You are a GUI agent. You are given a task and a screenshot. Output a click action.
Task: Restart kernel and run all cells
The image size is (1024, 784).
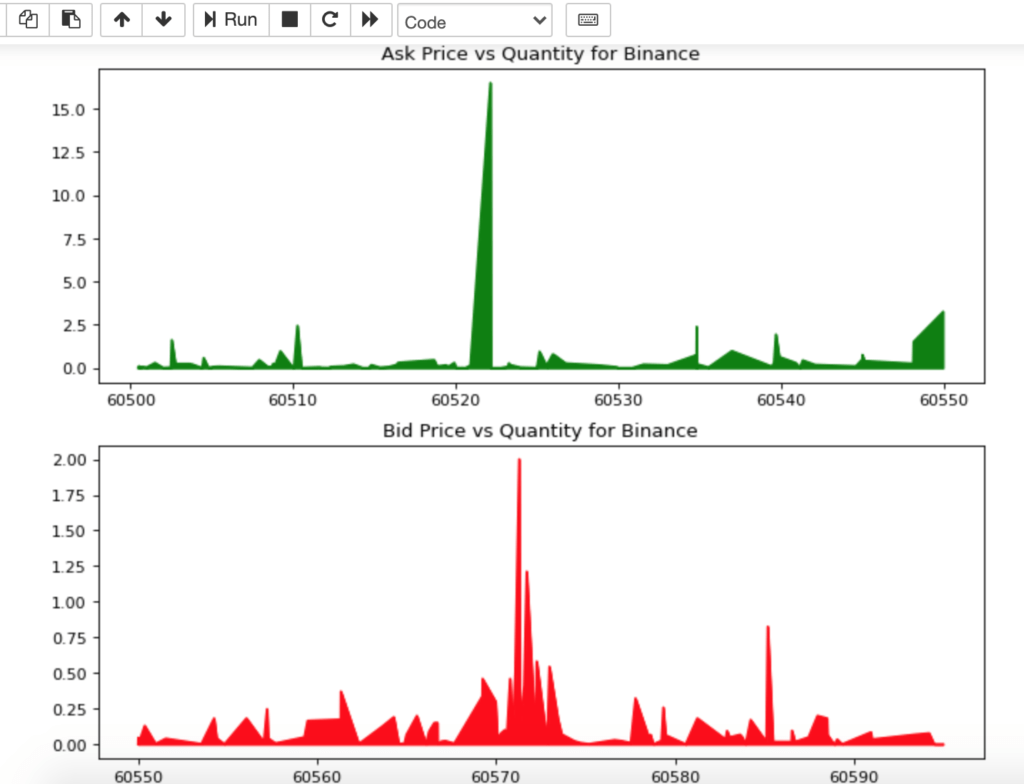[368, 19]
